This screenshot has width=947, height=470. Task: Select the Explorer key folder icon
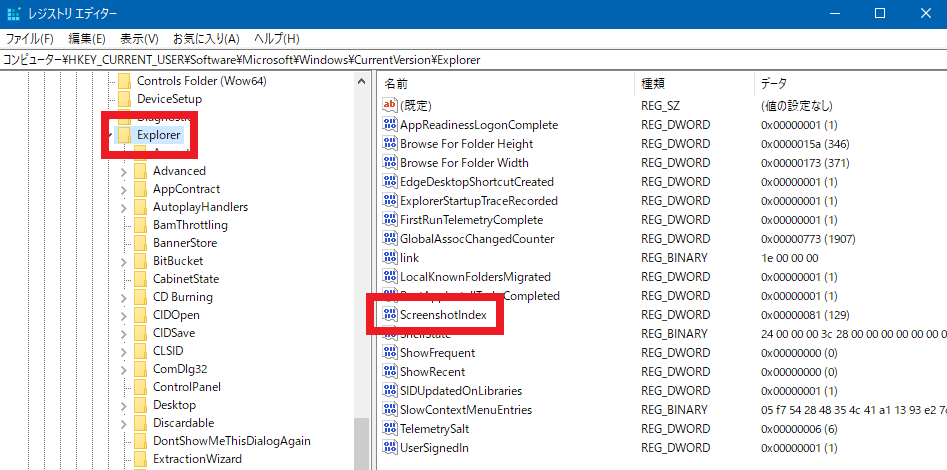[x=124, y=135]
